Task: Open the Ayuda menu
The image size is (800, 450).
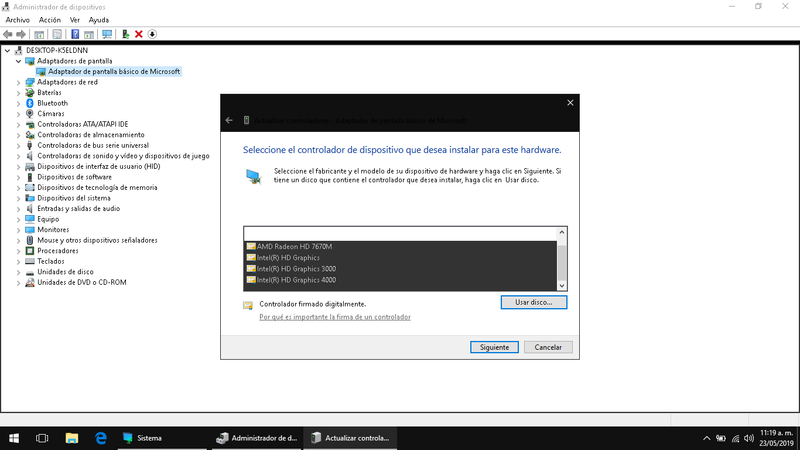Action: [98, 20]
